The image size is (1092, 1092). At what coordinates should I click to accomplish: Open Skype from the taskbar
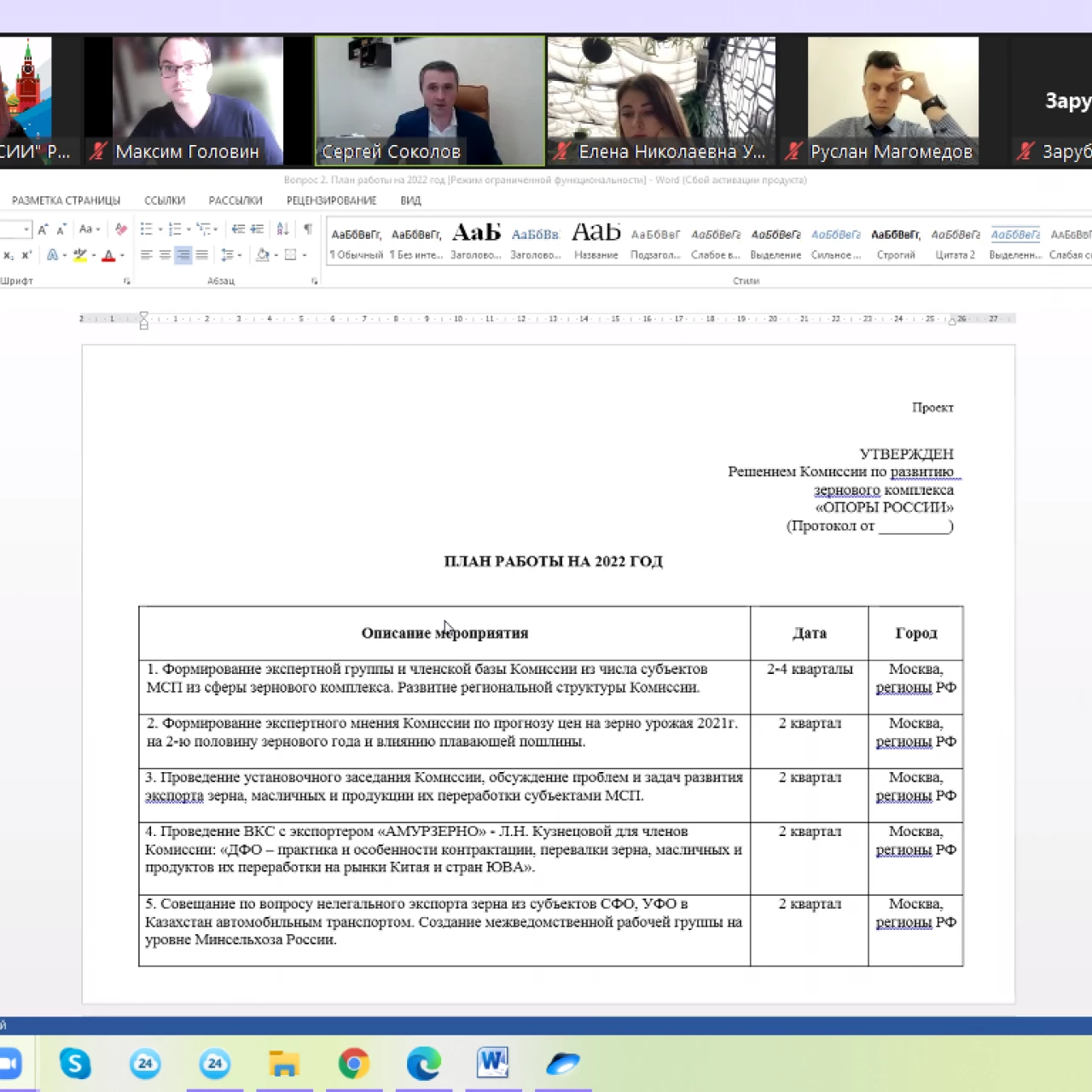[x=75, y=1063]
